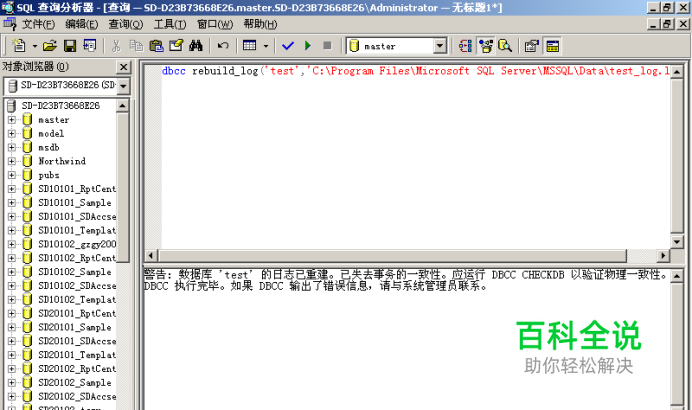Click the SD20101_RptCent database icon
692x410 pixels.
pos(27,313)
